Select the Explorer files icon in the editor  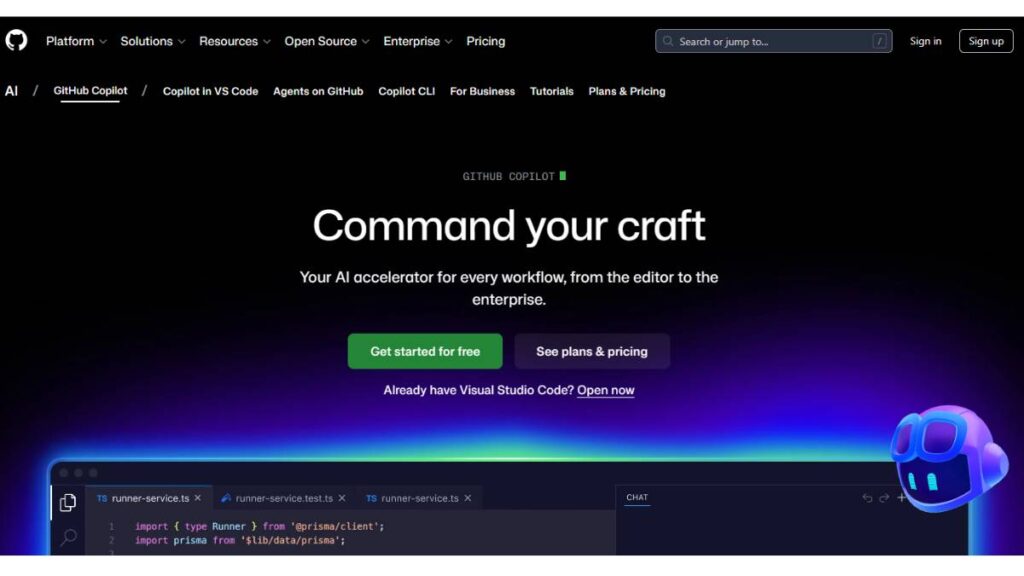(67, 502)
